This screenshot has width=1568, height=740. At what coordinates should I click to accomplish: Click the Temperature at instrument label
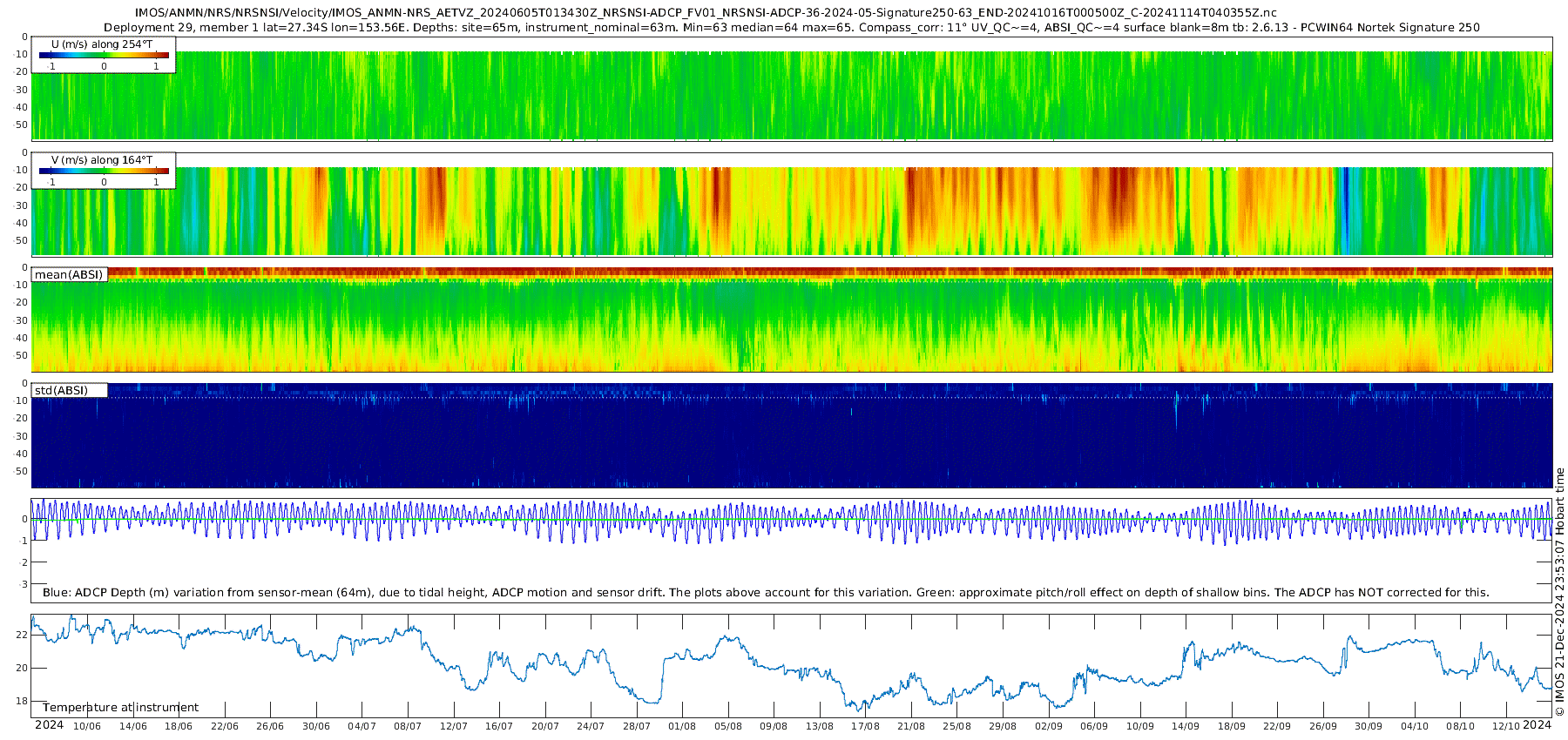pos(120,707)
